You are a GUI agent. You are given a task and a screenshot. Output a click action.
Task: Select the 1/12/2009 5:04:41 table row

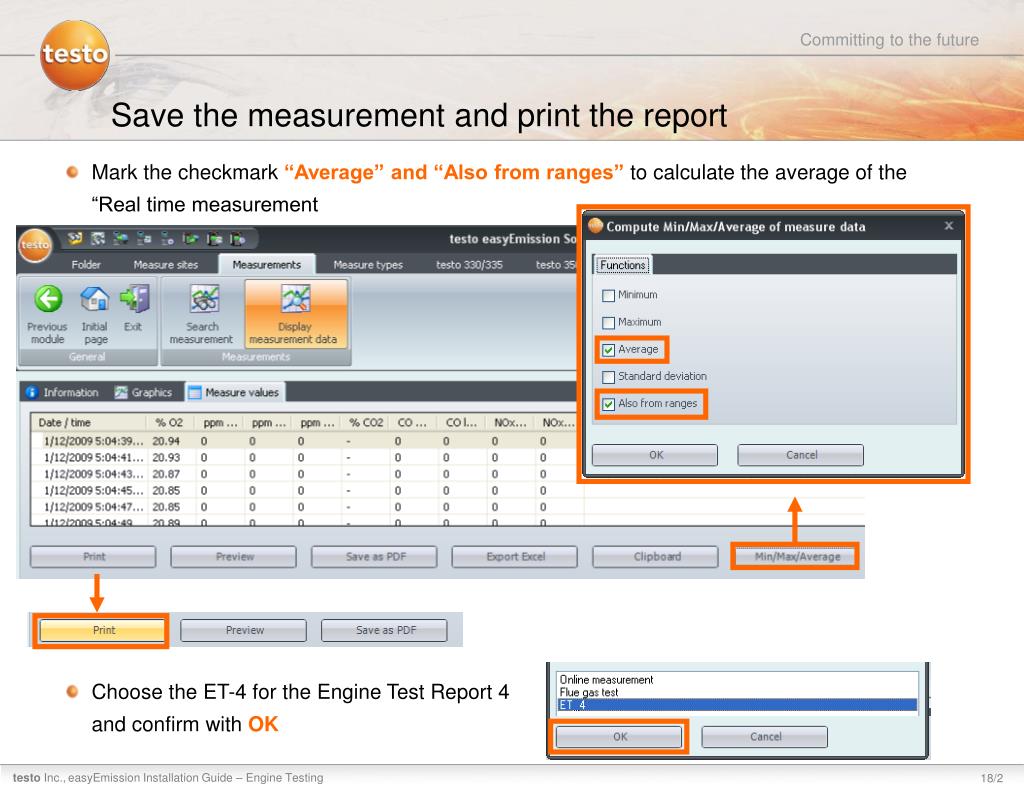point(307,457)
